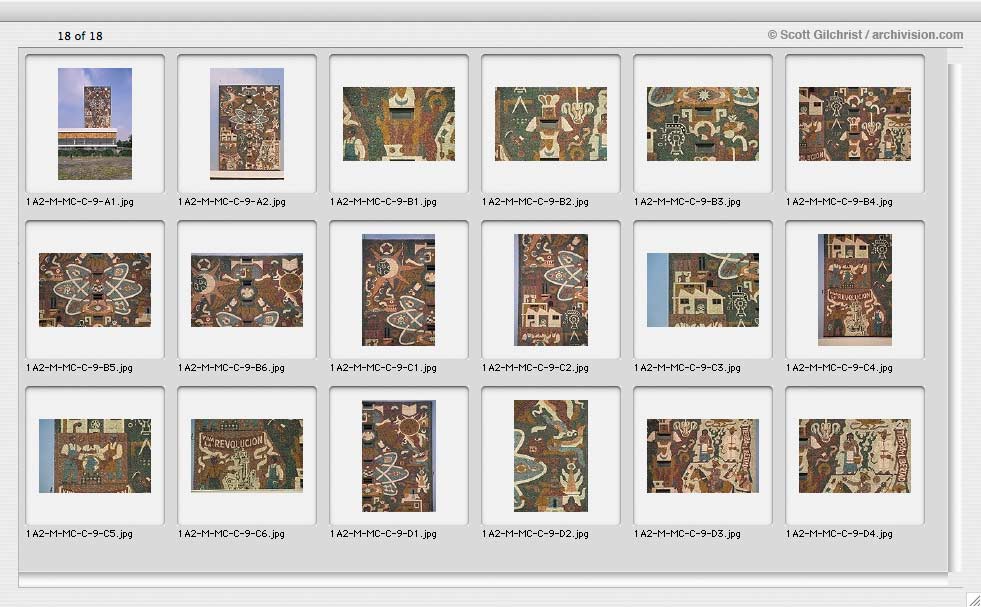This screenshot has width=981, height=607.
Task: Click the 1A2-M-MC-C-9-B1.jpg mosaic thumbnail
Action: click(399, 124)
